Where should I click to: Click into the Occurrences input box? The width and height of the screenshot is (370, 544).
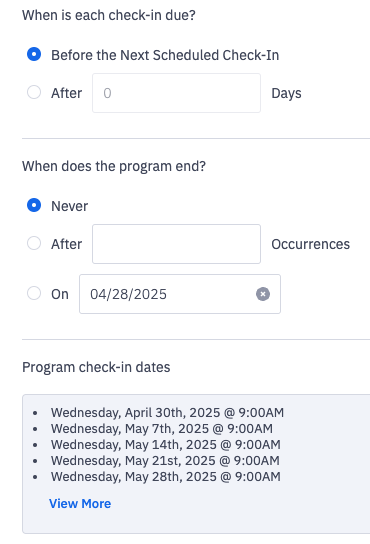176,244
